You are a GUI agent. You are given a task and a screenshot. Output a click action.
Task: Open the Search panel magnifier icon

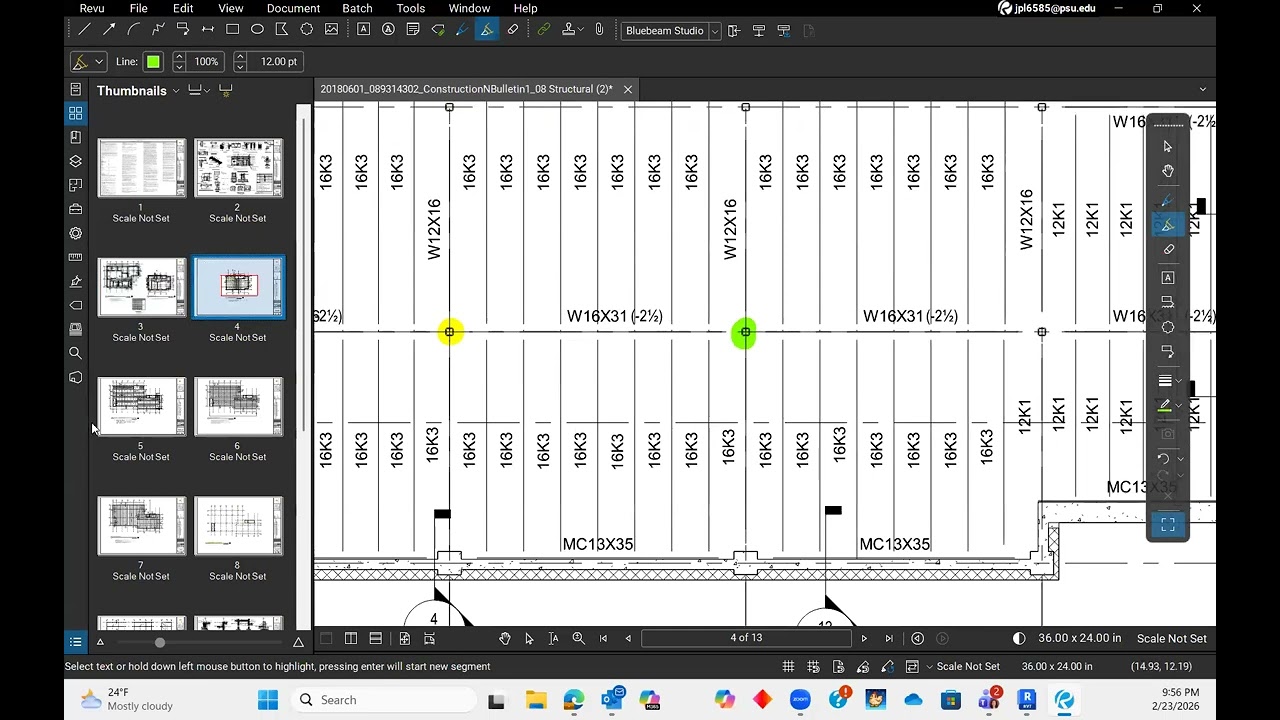pyautogui.click(x=75, y=353)
